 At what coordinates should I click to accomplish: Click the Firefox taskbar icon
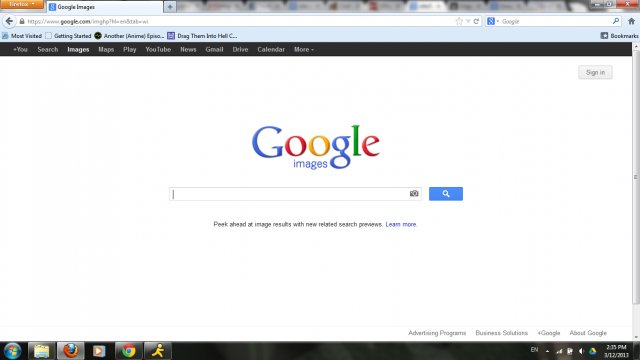71,351
